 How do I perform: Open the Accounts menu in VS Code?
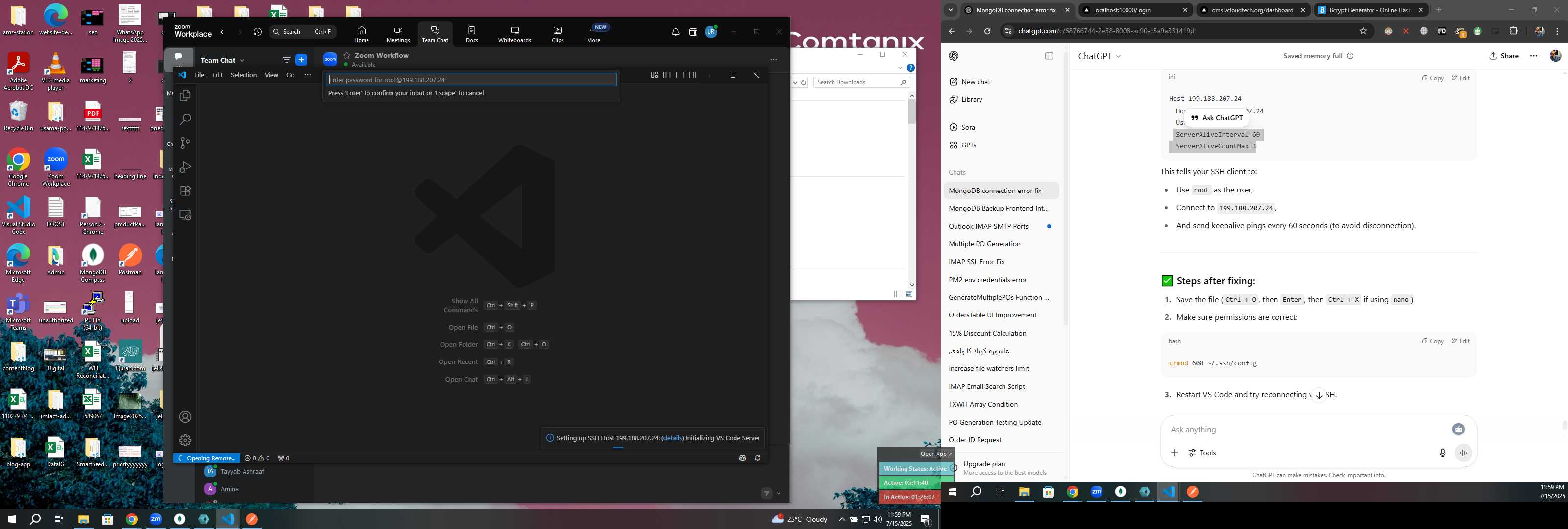click(x=185, y=417)
